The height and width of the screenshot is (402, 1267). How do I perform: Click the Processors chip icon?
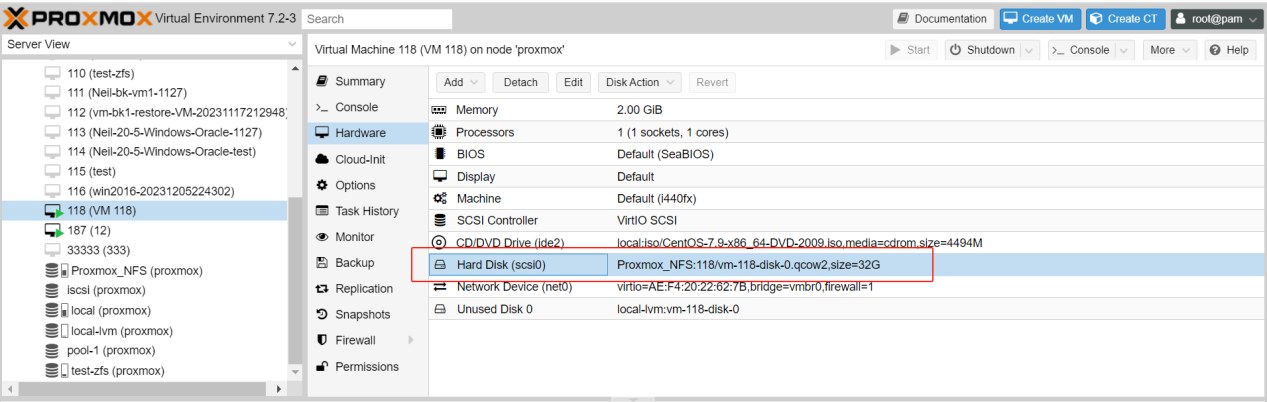(438, 132)
